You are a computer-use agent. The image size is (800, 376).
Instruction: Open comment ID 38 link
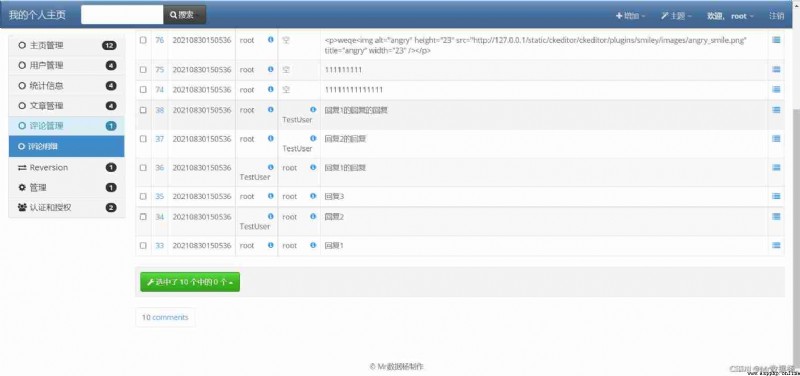[x=160, y=110]
